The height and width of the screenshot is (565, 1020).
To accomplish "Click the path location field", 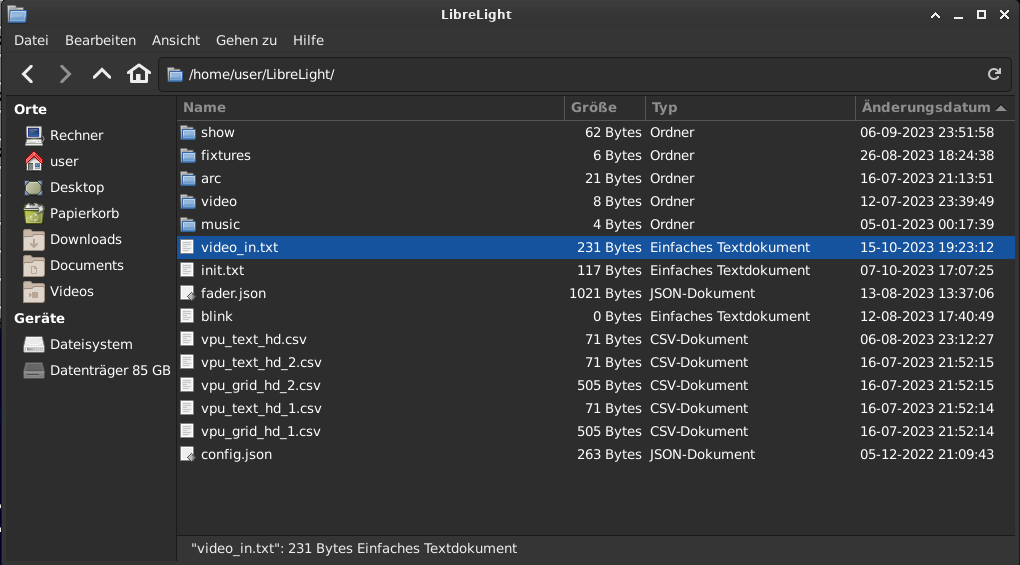I will click(x=570, y=74).
